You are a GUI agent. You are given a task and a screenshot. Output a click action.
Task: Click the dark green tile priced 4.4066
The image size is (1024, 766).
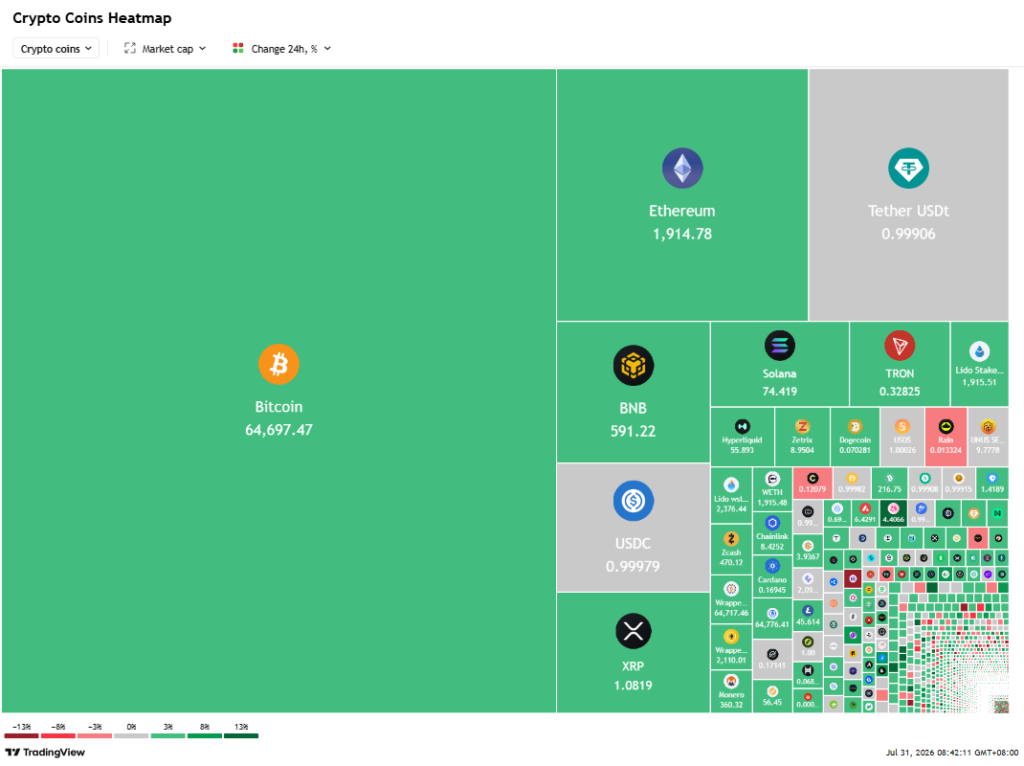pyautogui.click(x=893, y=513)
